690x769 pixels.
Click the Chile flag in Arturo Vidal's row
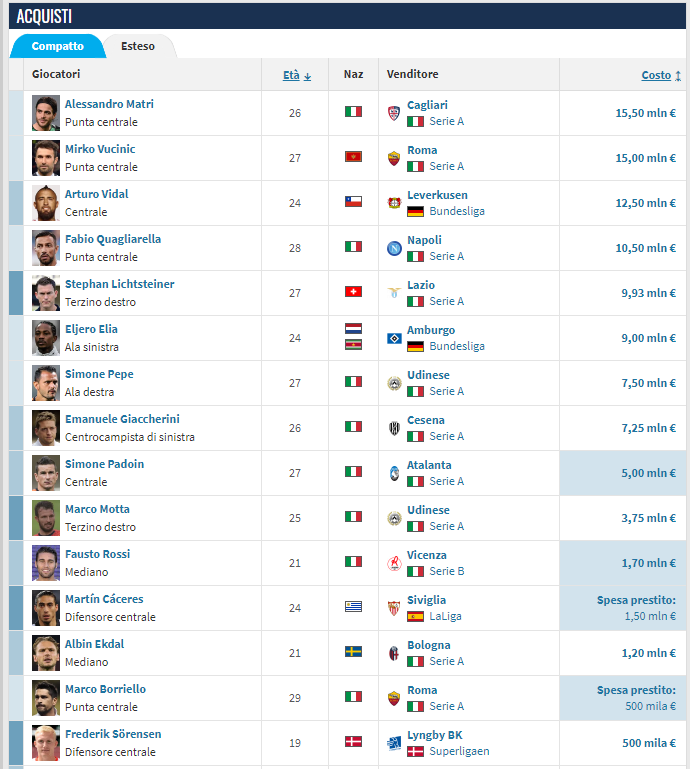[353, 202]
